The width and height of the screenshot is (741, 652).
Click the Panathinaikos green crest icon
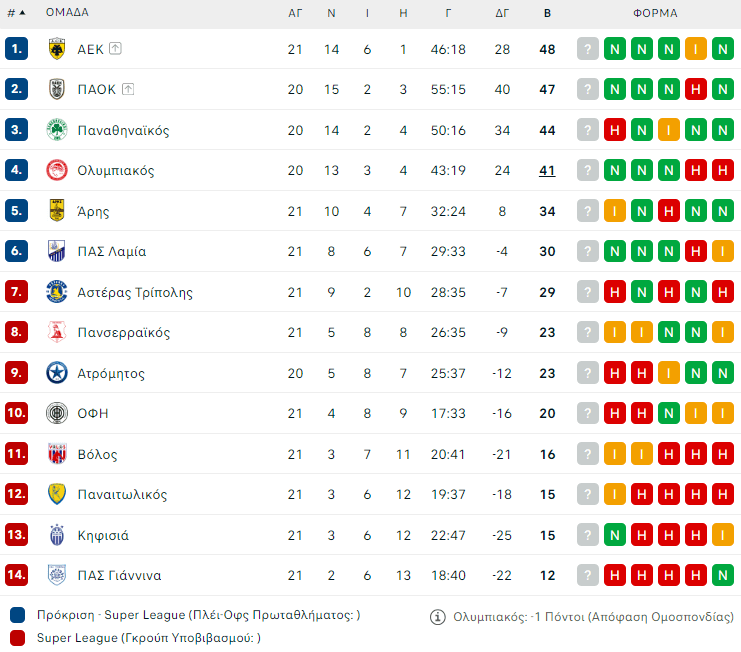coord(57,130)
